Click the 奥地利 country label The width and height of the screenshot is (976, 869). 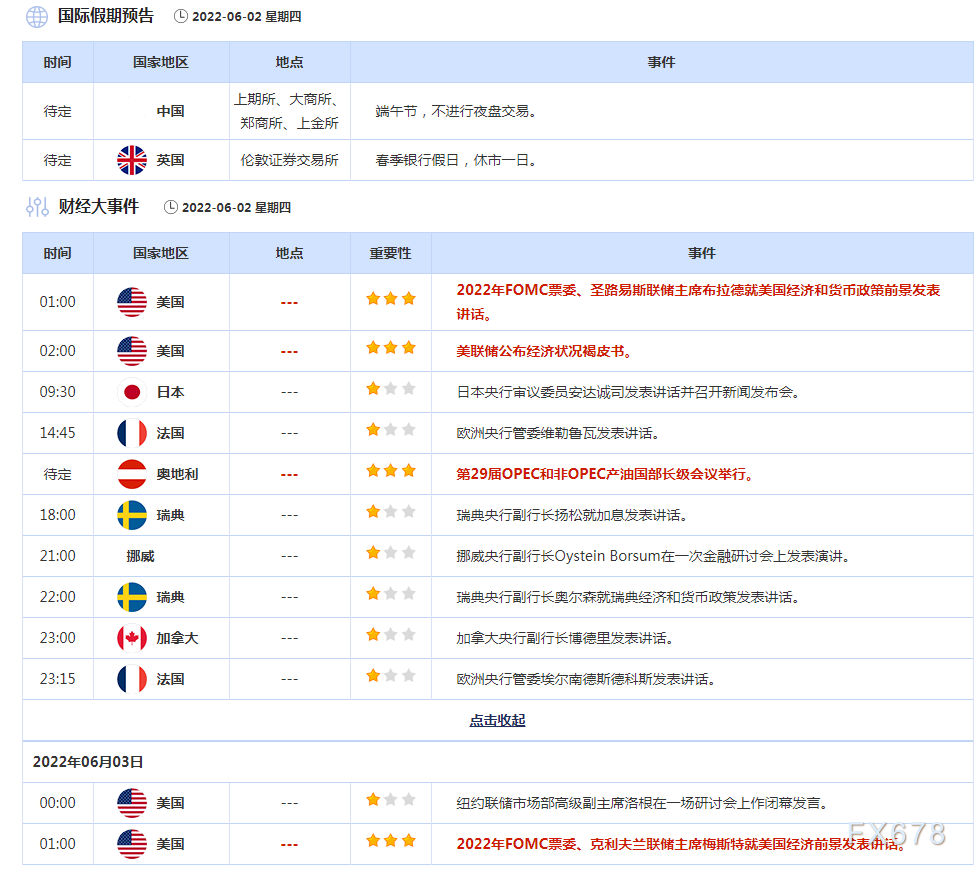point(177,474)
